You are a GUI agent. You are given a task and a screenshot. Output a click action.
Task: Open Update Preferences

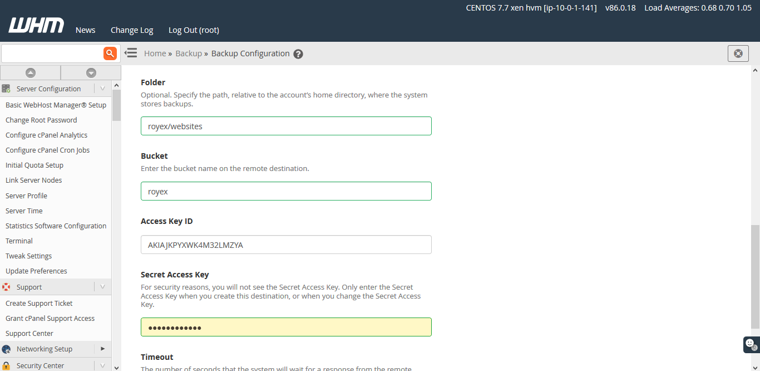click(x=36, y=271)
